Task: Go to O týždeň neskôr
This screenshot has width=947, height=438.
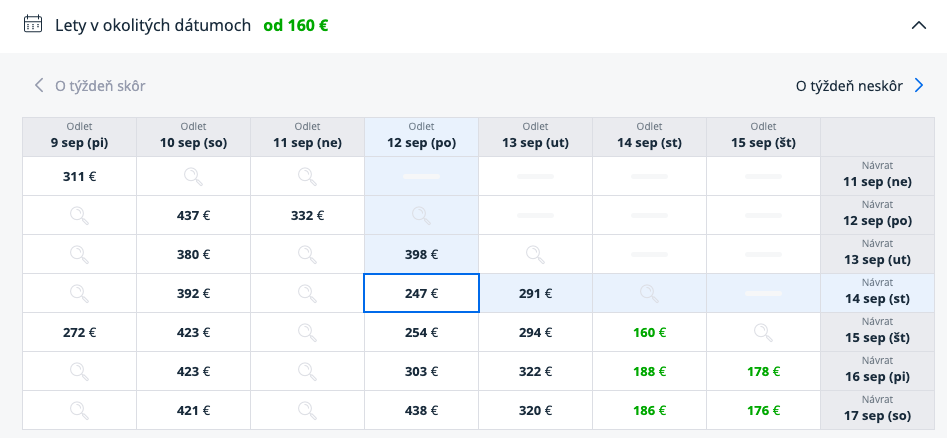Action: (x=849, y=86)
